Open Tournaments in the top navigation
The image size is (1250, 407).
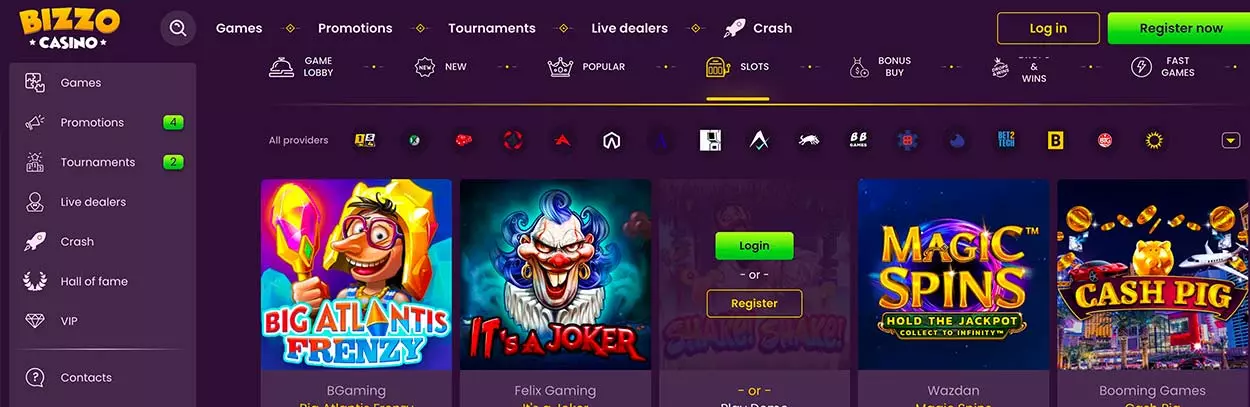492,28
